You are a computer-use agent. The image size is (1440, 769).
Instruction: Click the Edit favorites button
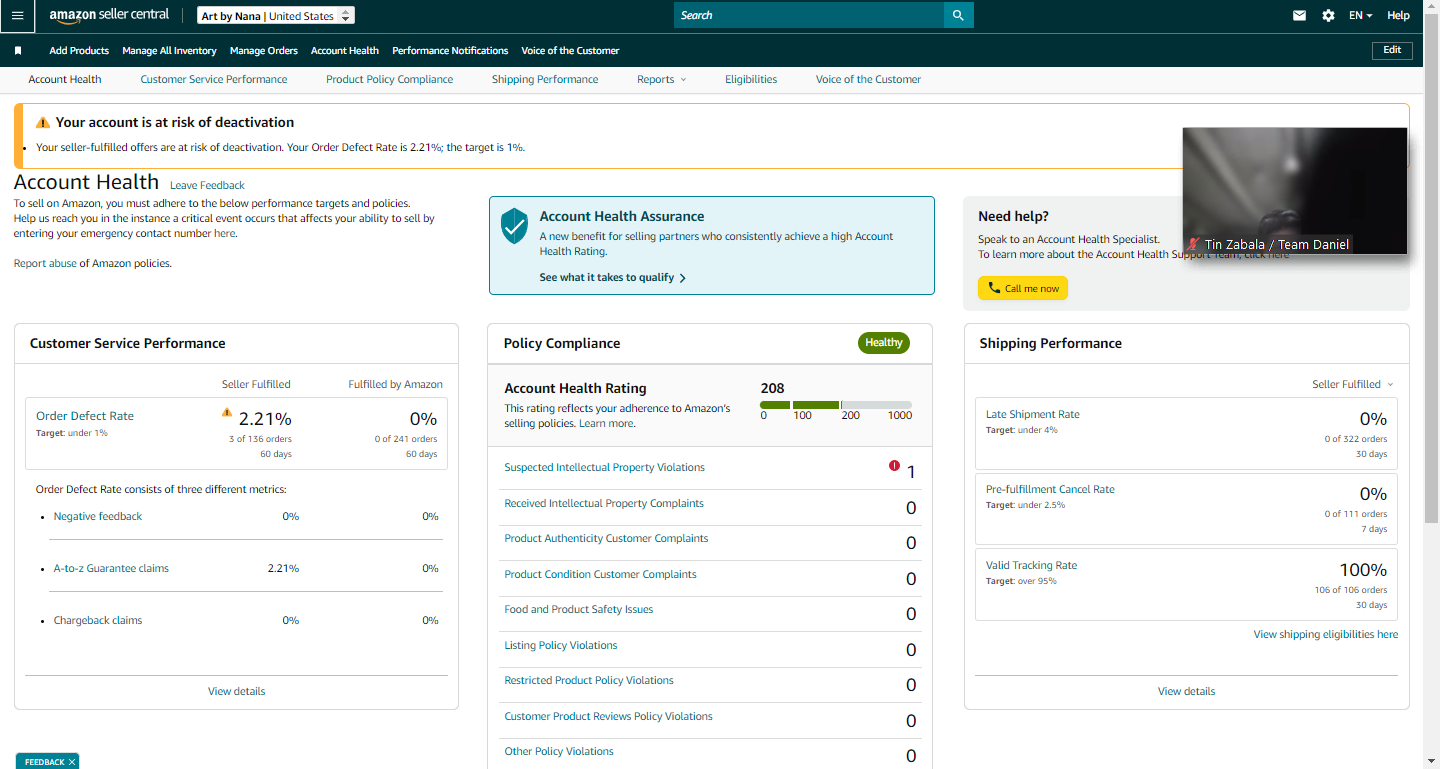[1392, 50]
